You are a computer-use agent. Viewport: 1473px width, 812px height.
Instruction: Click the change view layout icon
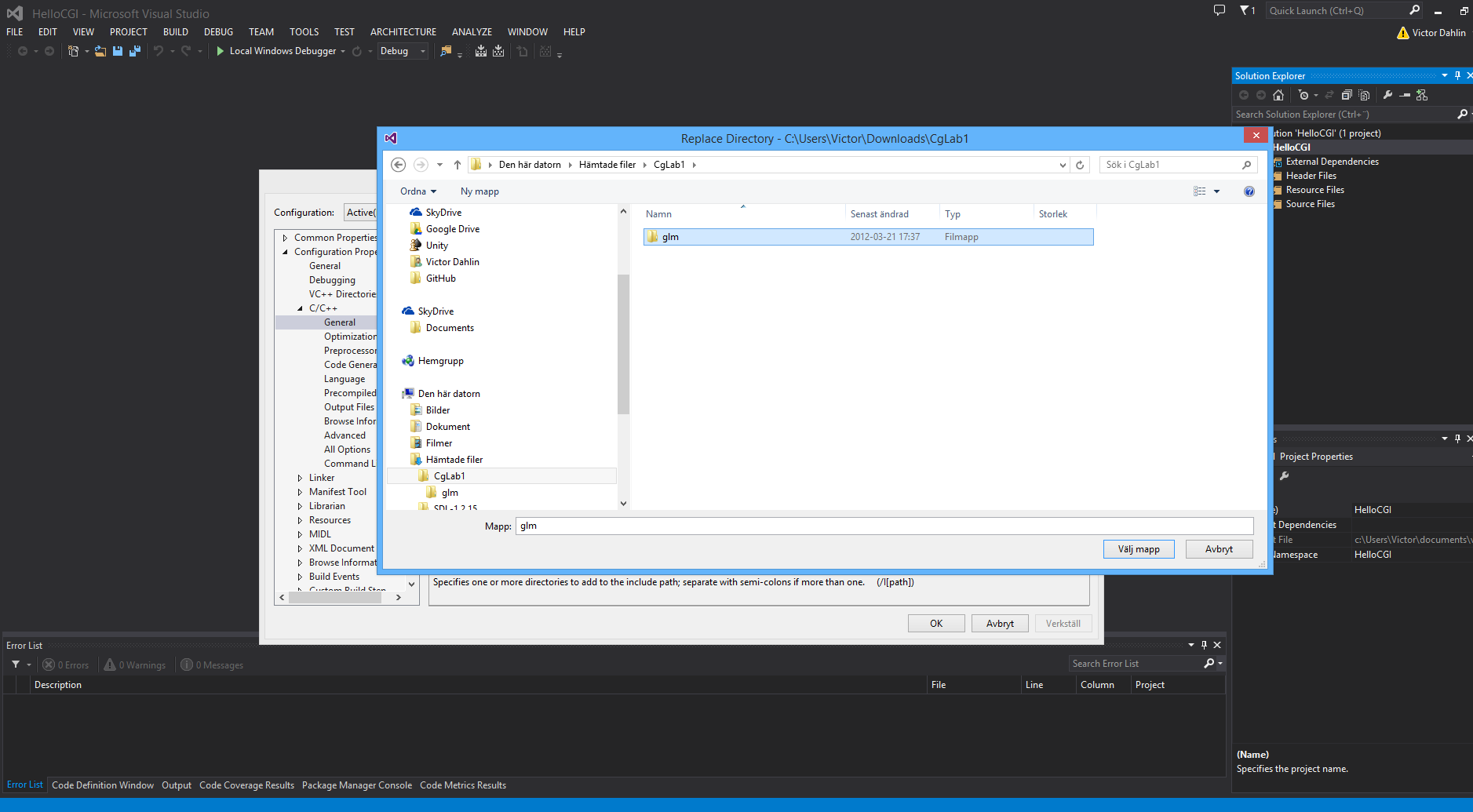point(1200,191)
